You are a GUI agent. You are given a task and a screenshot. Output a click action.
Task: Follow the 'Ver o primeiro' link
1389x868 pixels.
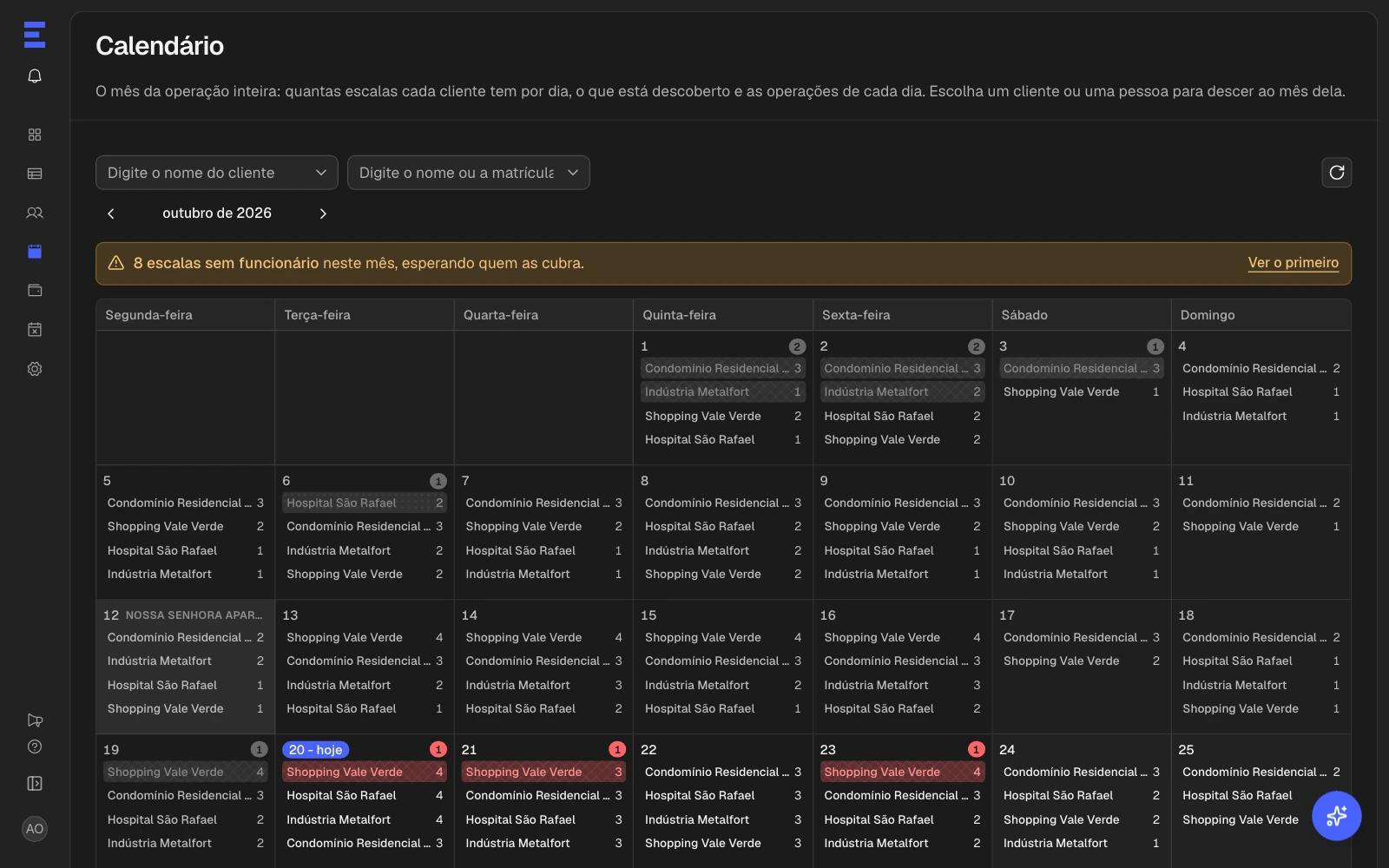[x=1294, y=263]
